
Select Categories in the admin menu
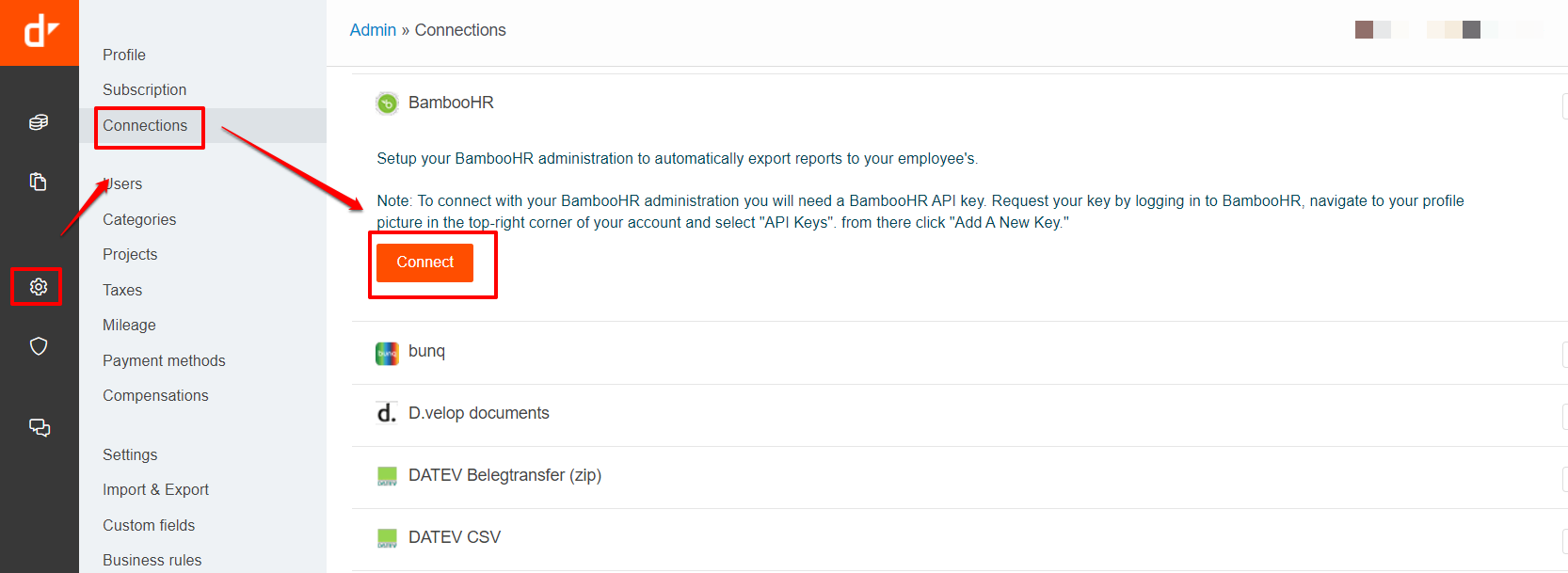pos(139,219)
